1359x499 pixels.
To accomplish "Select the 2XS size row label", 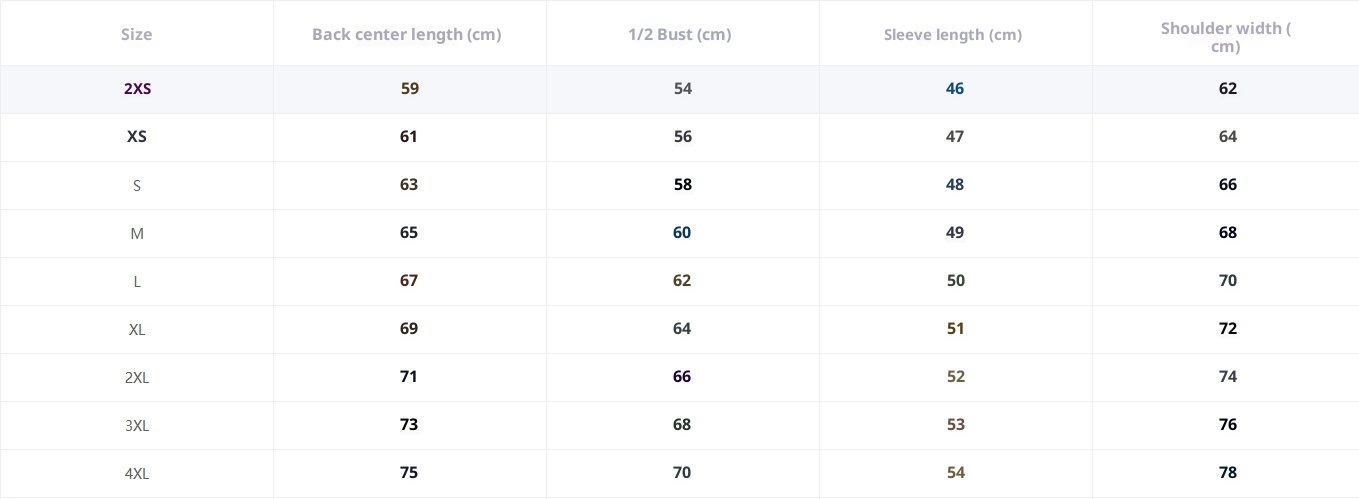I will click(x=138, y=89).
